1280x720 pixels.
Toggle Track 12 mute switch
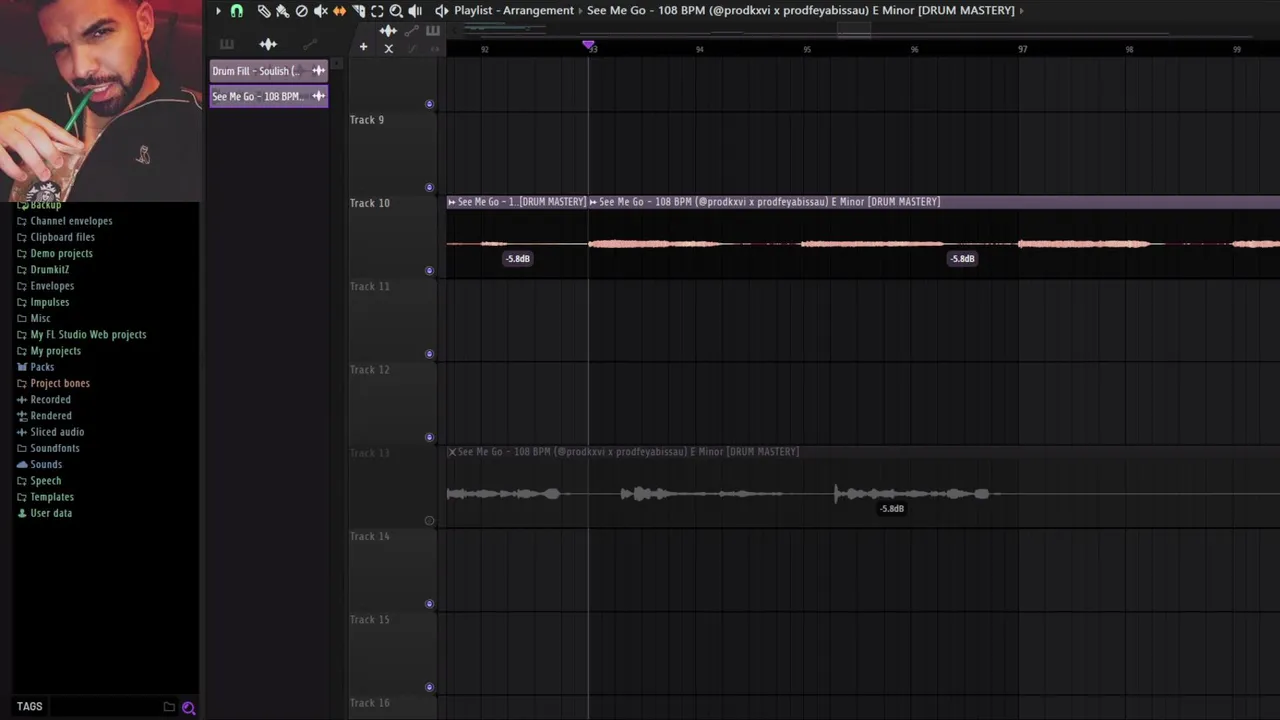point(430,437)
